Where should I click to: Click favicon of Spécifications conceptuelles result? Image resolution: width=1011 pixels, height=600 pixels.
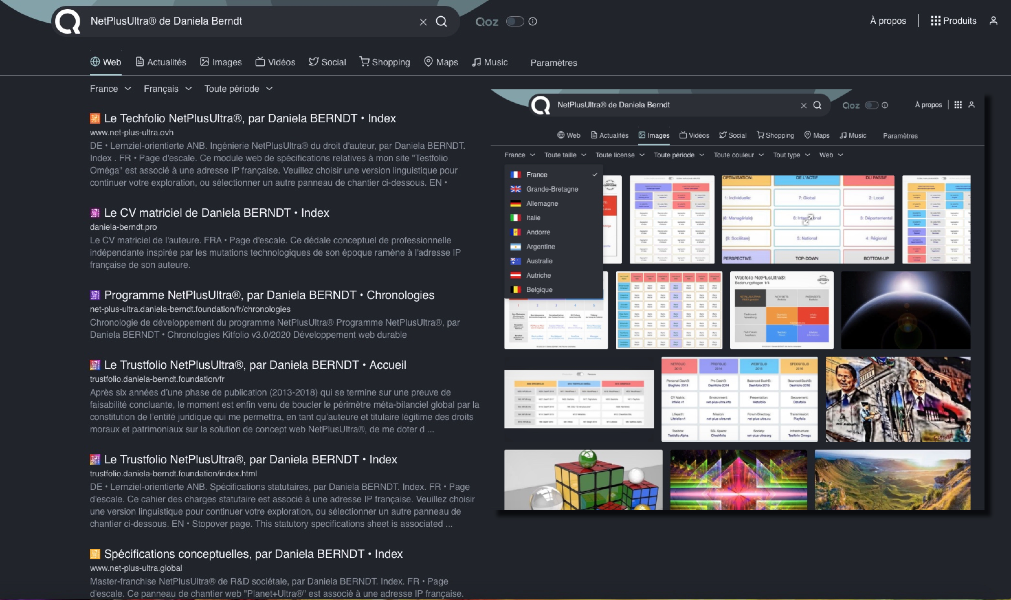coord(95,554)
